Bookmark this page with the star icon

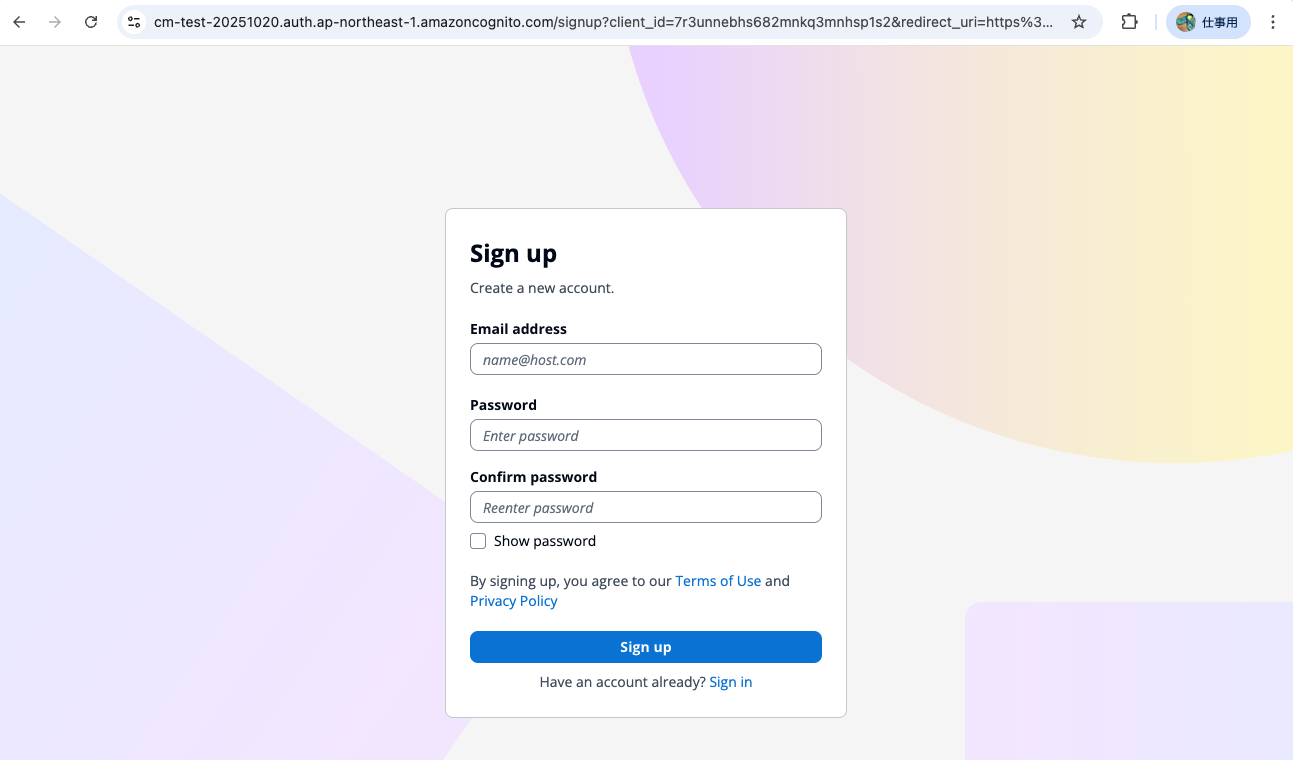point(1079,22)
